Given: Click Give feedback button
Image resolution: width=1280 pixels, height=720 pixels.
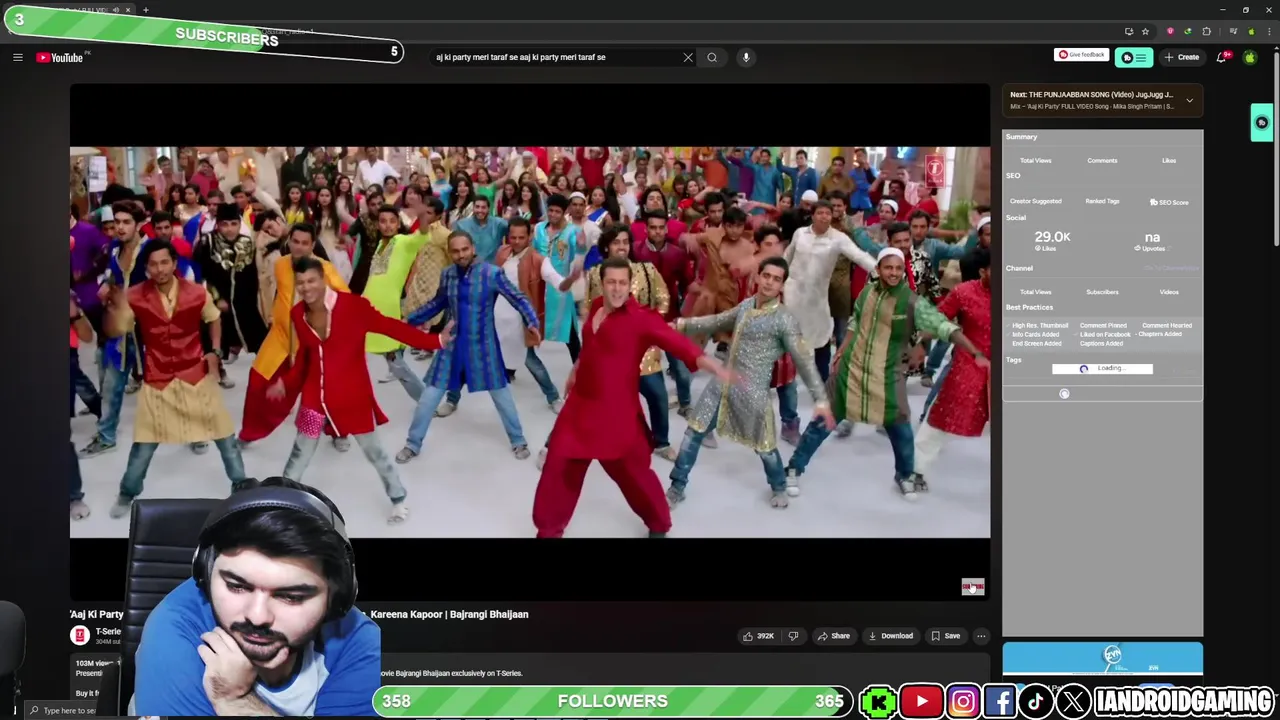Looking at the screenshot, I should pyautogui.click(x=1082, y=55).
